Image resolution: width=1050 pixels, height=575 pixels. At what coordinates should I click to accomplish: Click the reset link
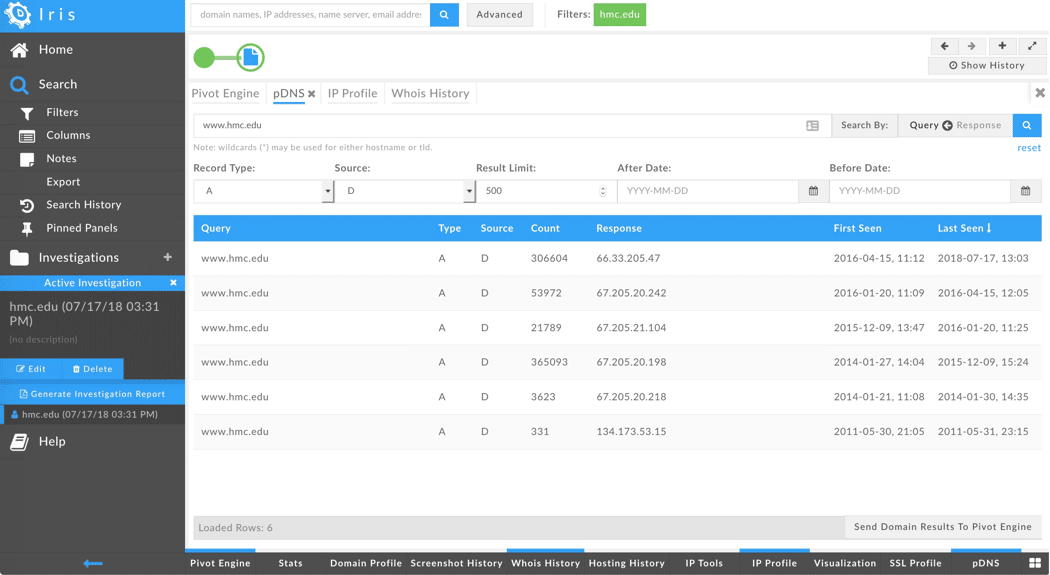(1029, 148)
